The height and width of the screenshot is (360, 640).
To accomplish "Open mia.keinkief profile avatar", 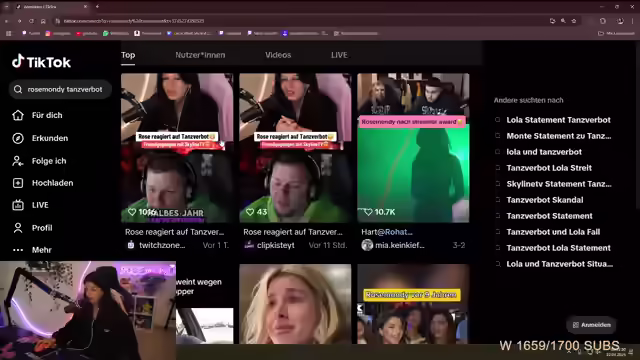I will click(x=367, y=245).
